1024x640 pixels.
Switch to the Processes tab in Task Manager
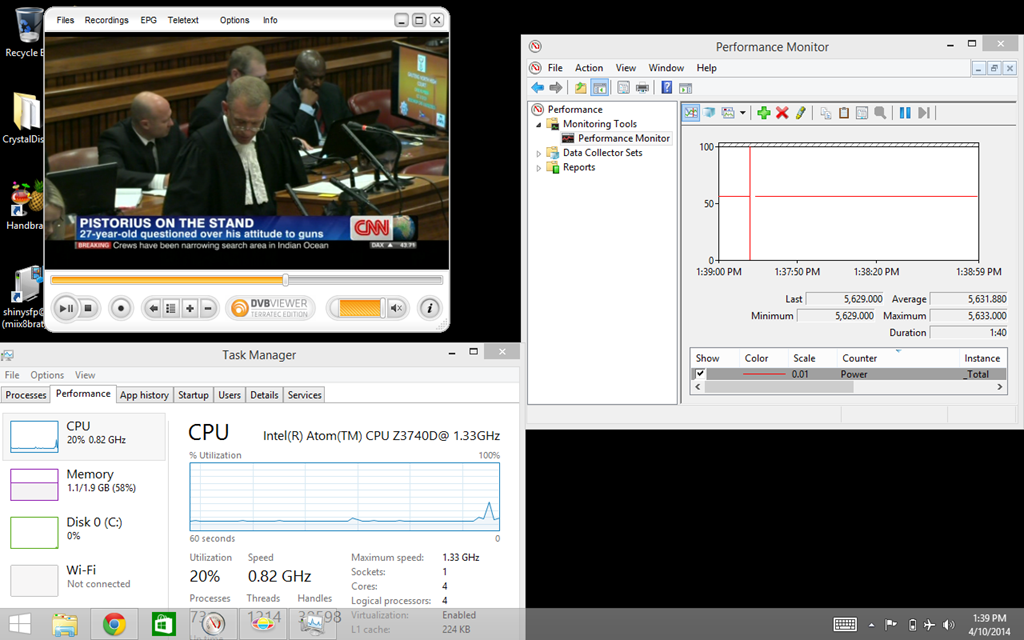tap(26, 395)
